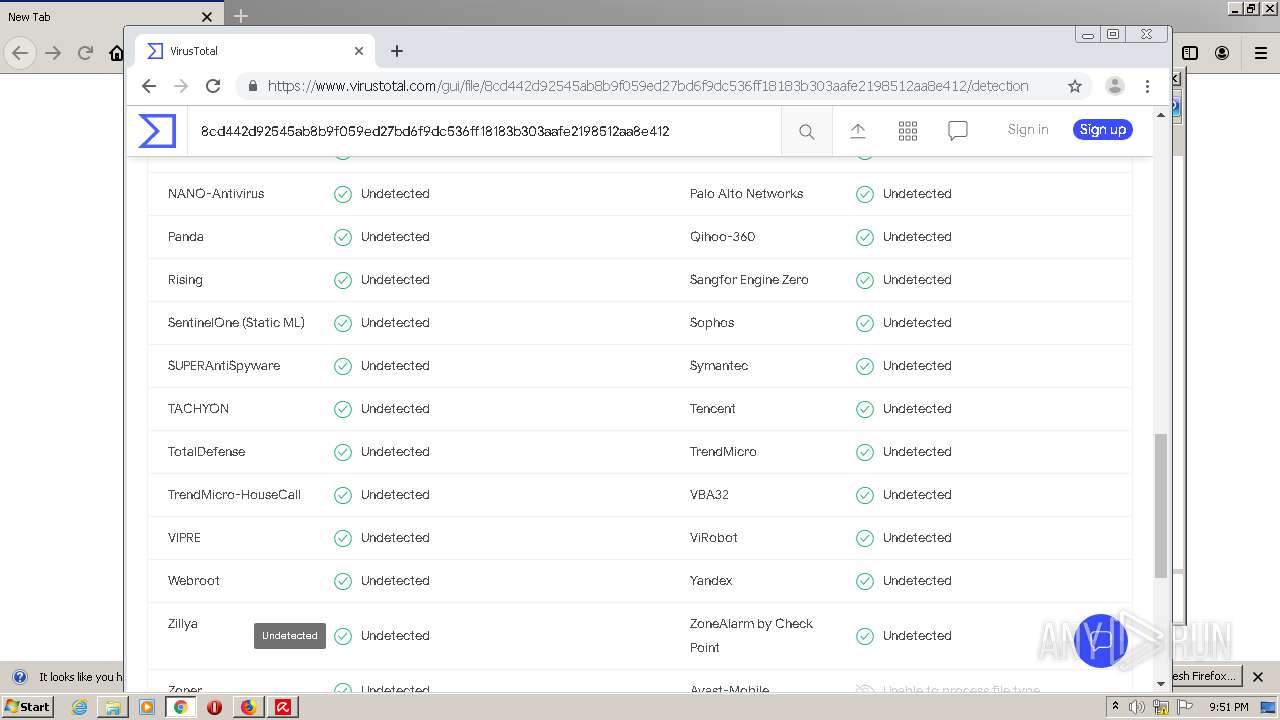Click the Windows Start button

(x=28, y=706)
